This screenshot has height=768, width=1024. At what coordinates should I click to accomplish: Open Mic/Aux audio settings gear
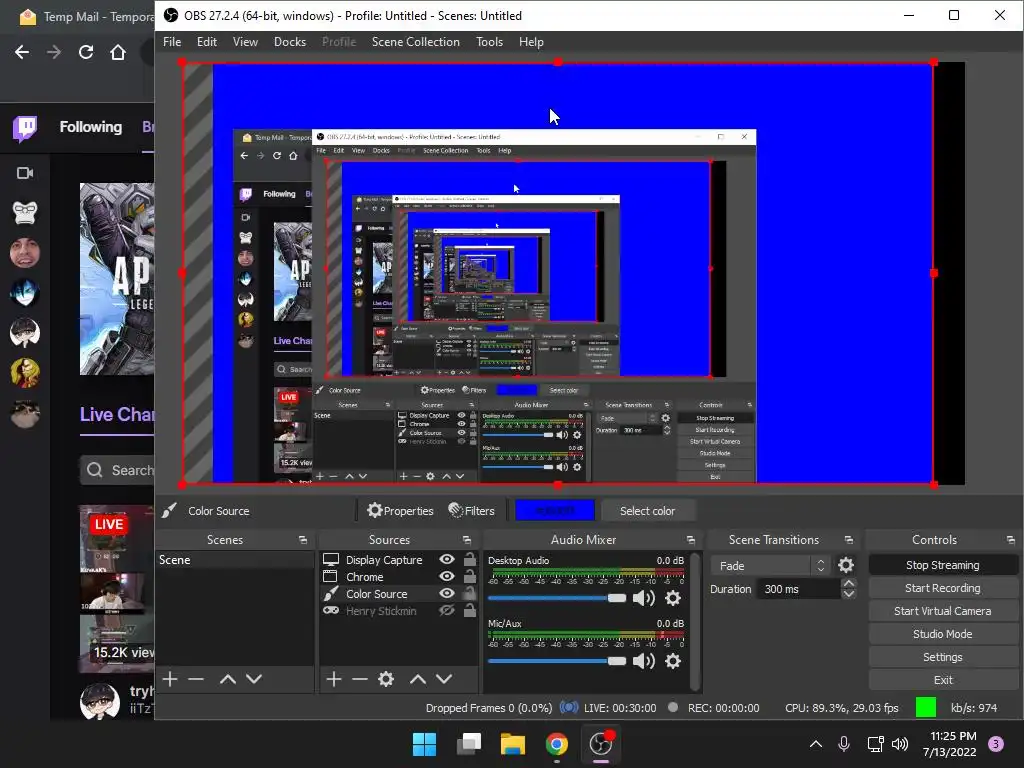(x=673, y=661)
